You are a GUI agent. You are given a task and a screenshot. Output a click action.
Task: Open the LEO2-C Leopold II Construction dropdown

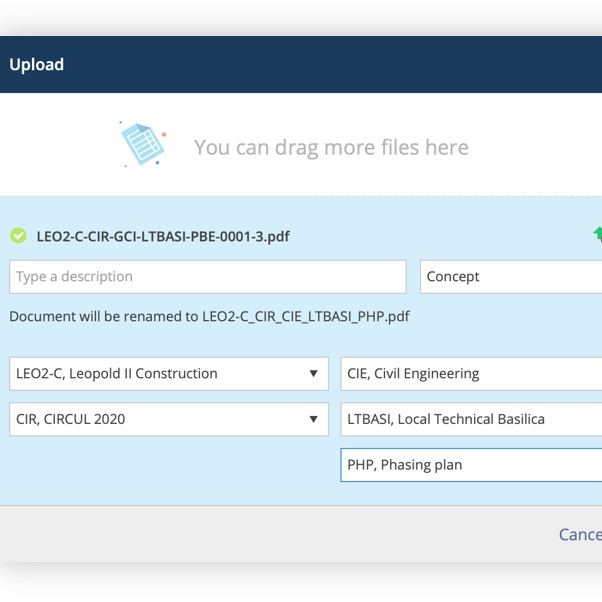169,374
